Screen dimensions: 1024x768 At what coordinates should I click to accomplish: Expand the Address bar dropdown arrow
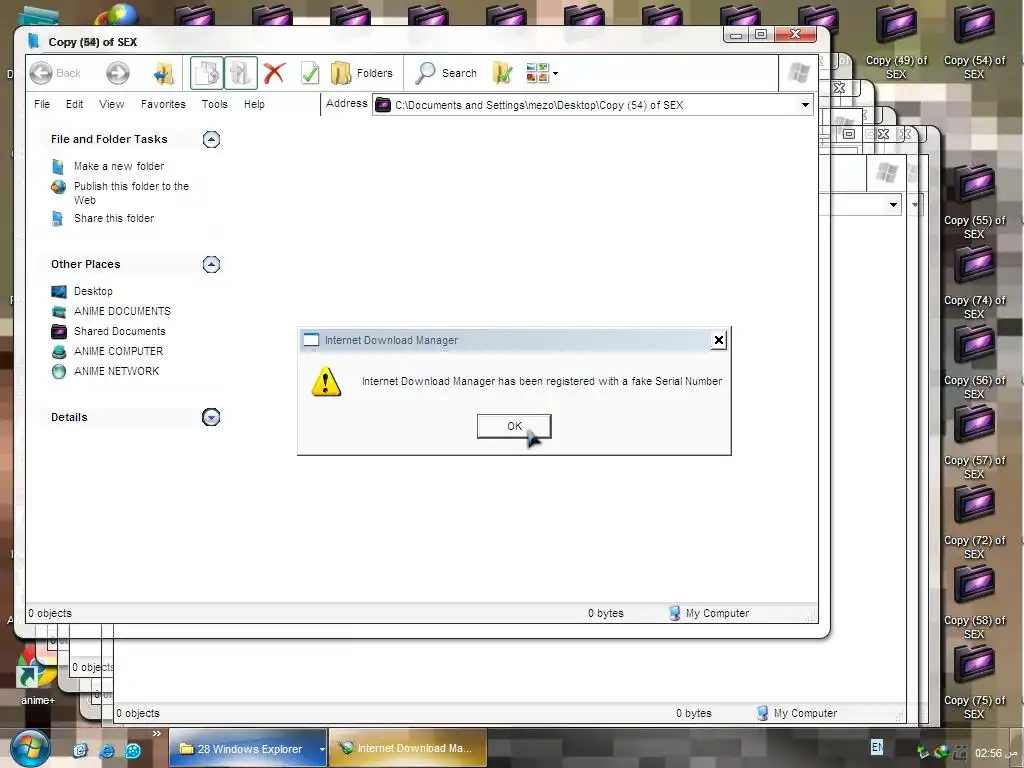(x=805, y=105)
